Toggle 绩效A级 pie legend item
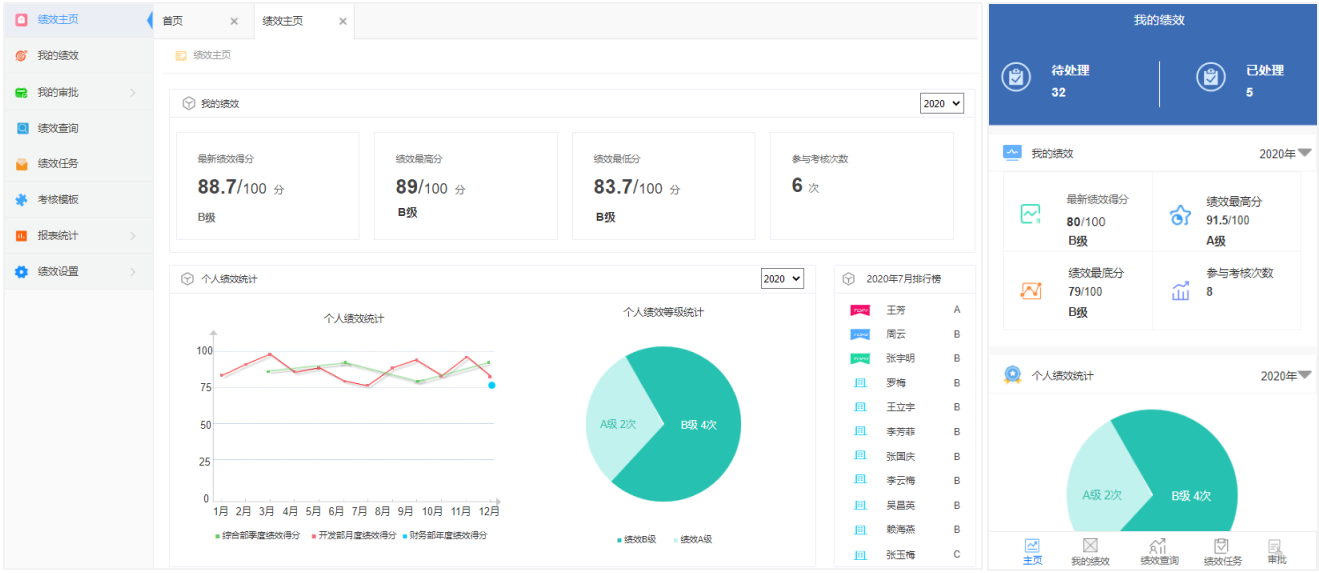This screenshot has width=1319, height=573. (692, 540)
